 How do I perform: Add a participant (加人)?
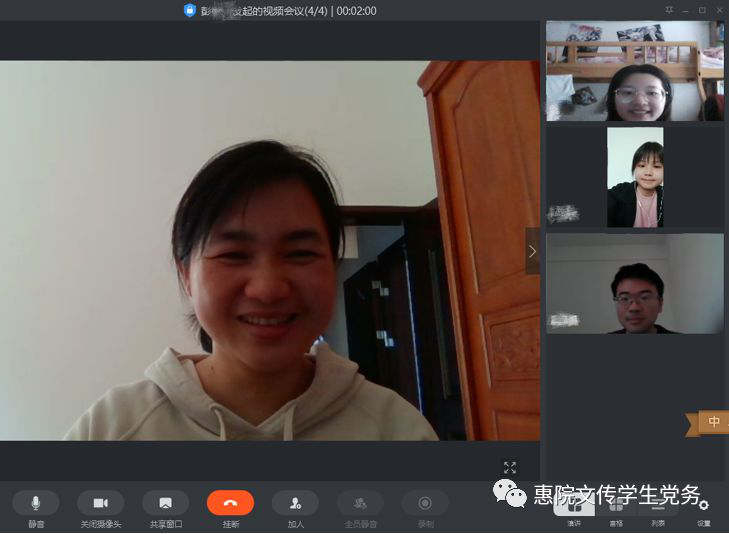coord(295,503)
